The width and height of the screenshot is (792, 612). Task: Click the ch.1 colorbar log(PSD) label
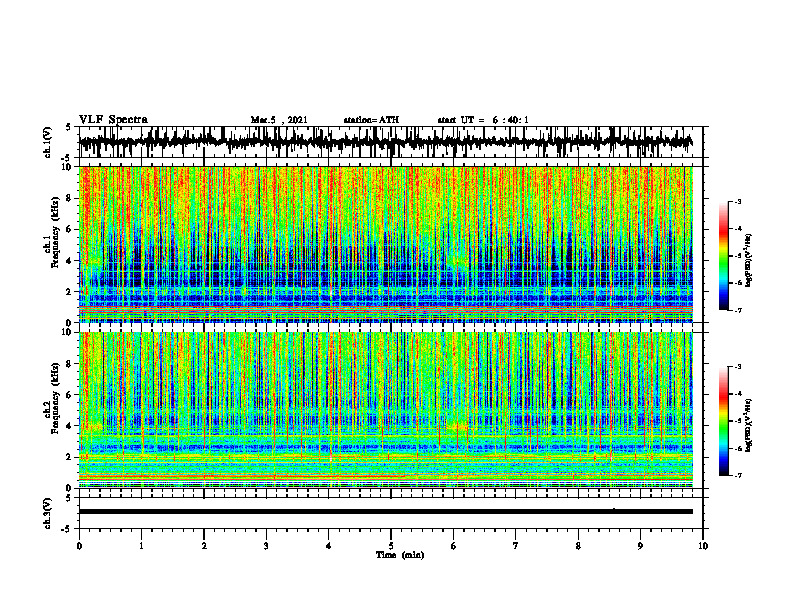click(749, 261)
